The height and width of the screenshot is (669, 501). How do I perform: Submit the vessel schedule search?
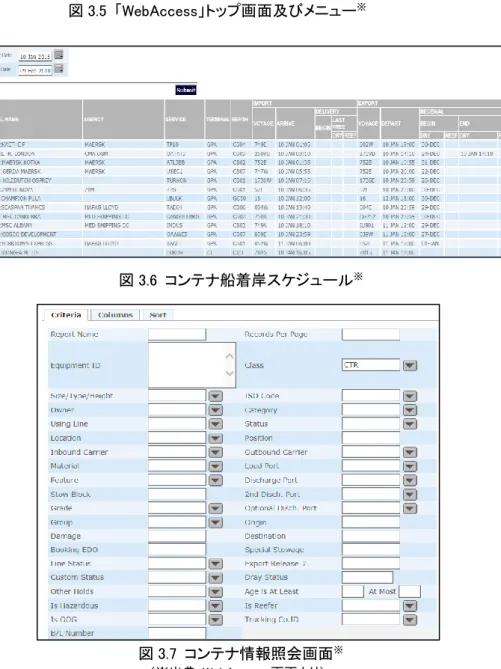coord(186,90)
